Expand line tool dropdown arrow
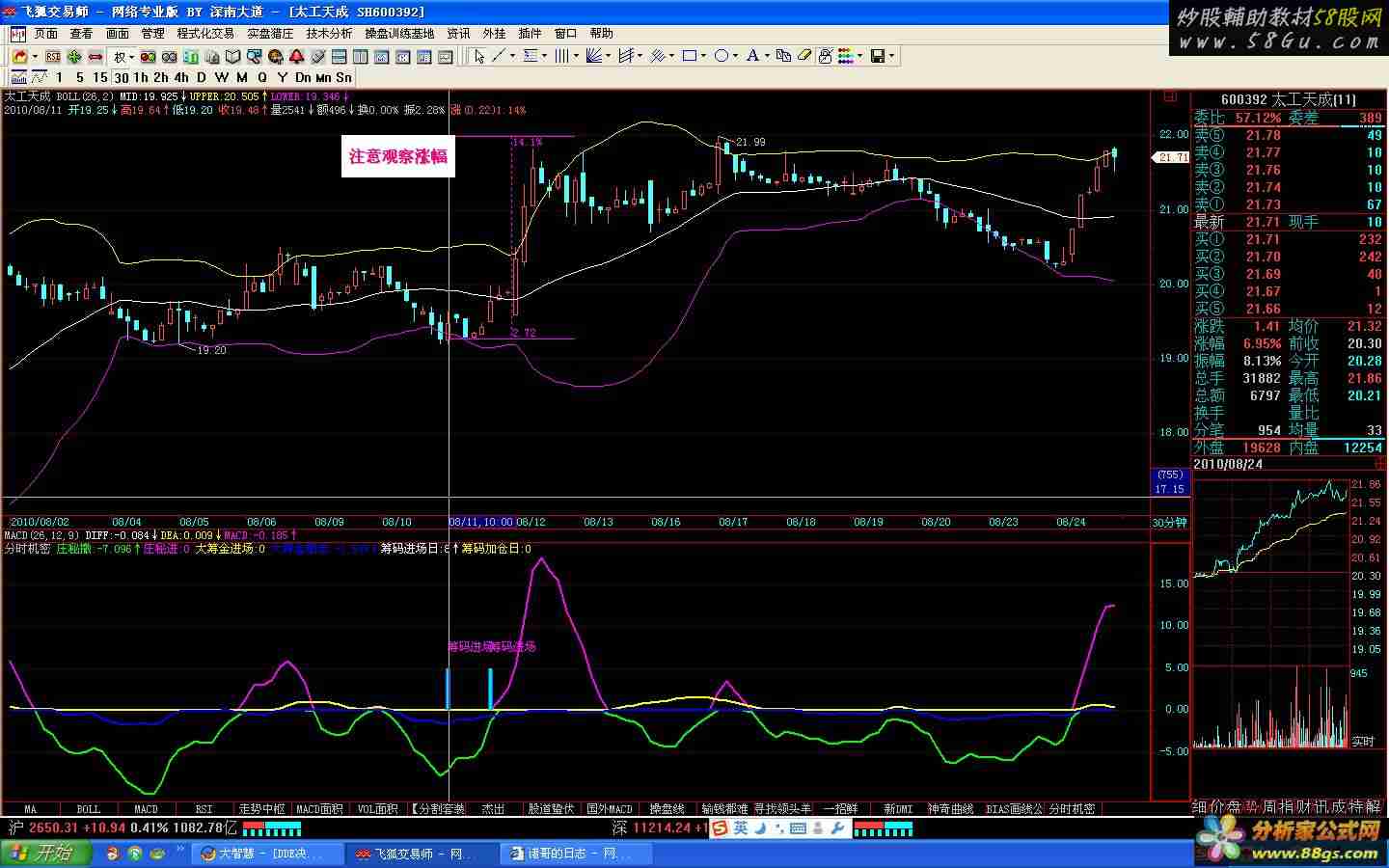This screenshot has width=1389, height=868. coord(512,56)
